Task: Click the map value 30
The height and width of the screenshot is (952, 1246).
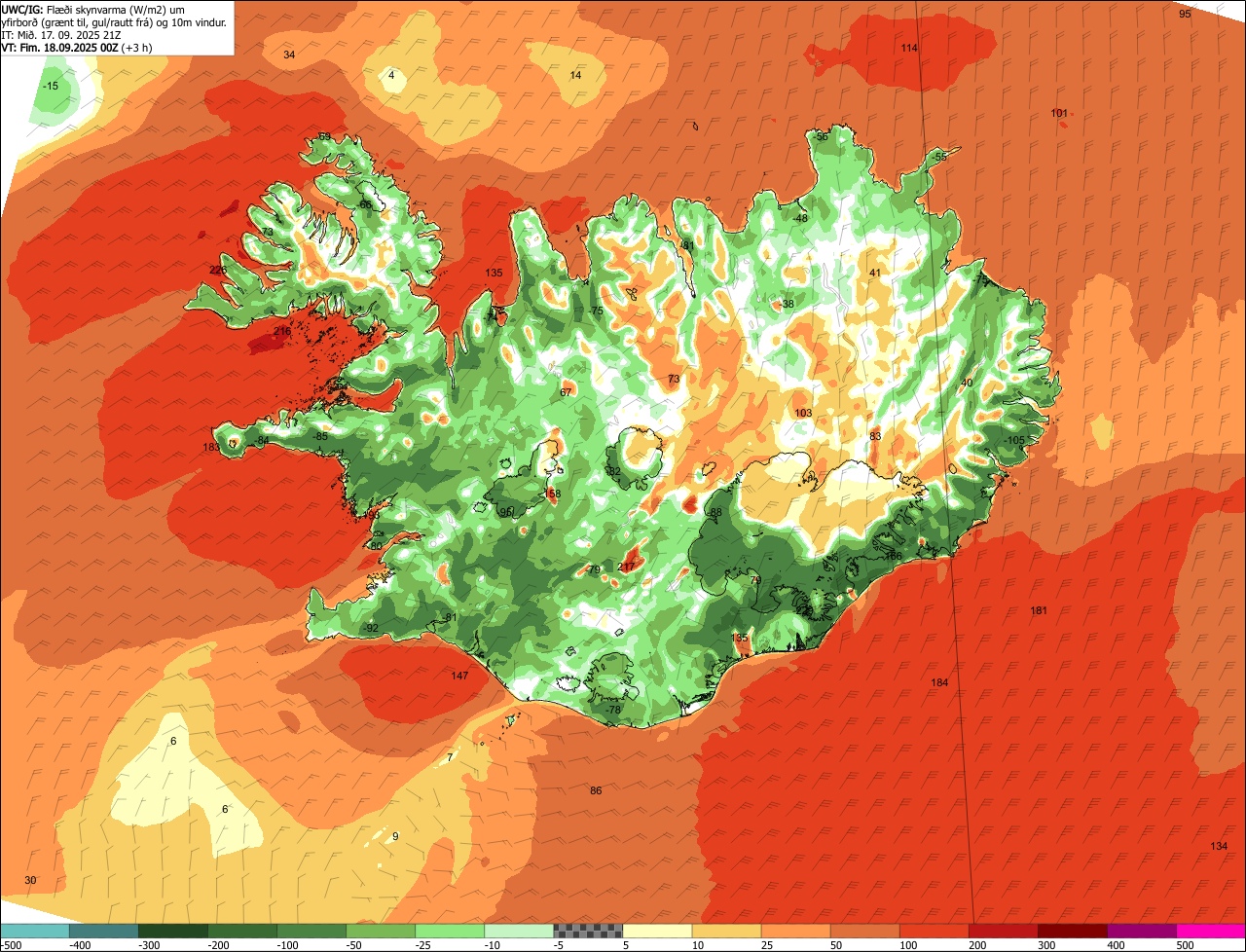Action: click(30, 880)
